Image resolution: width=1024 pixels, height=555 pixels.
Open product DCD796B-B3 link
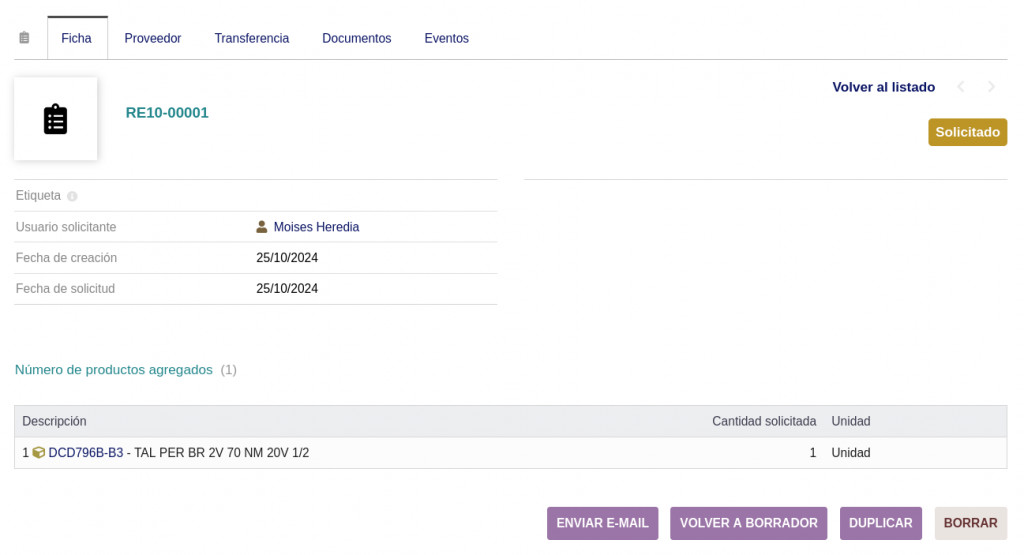coord(86,453)
